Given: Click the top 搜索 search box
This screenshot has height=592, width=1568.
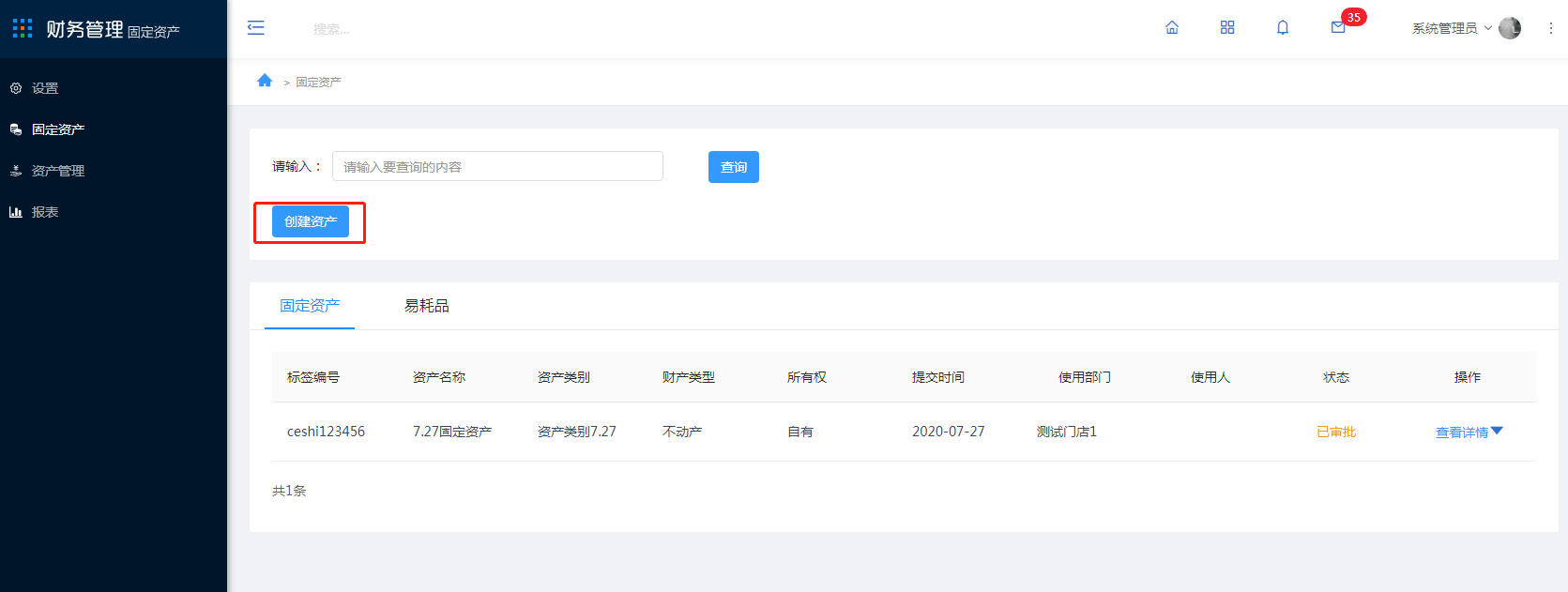Looking at the screenshot, I should tap(331, 29).
